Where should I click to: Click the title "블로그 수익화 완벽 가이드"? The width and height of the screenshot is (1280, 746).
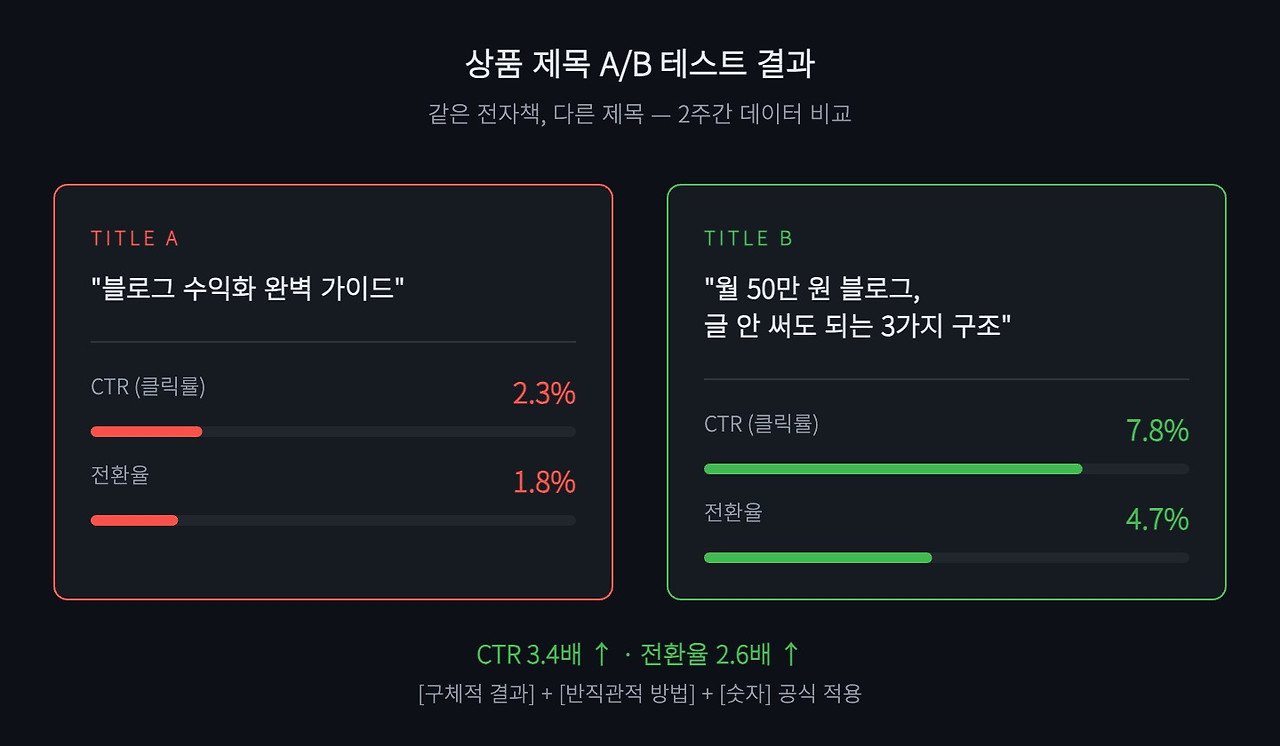(x=247, y=289)
